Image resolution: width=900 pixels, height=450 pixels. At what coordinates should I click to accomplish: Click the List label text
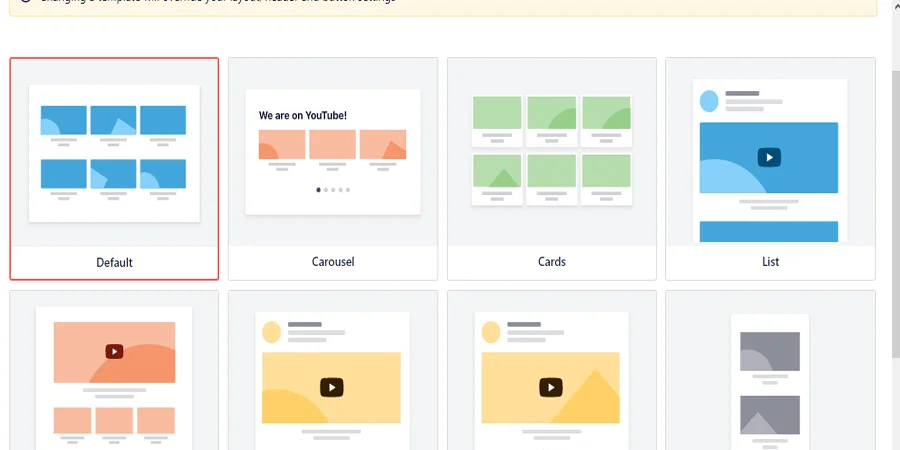pyautogui.click(x=770, y=262)
